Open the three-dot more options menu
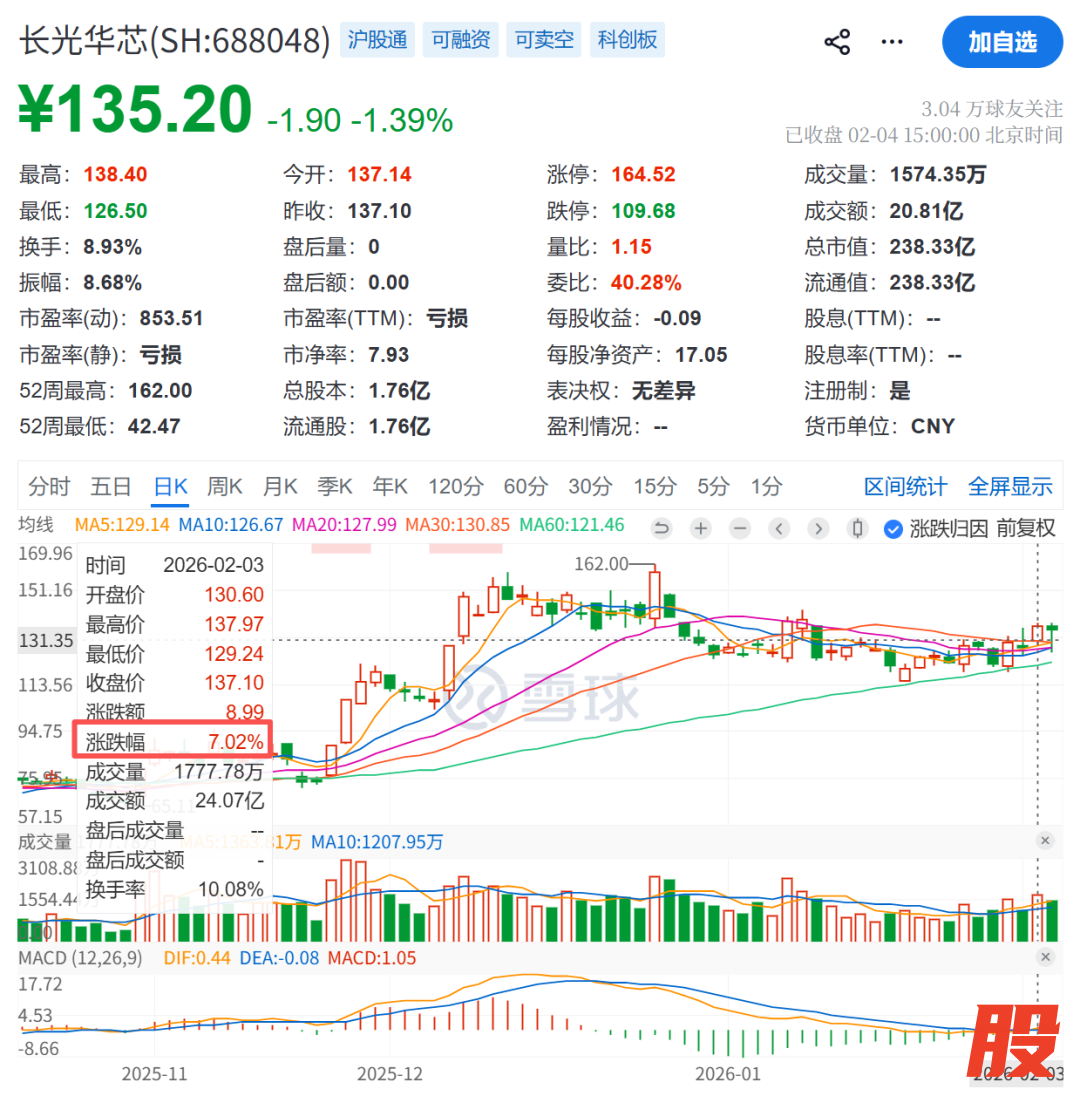 (x=891, y=42)
